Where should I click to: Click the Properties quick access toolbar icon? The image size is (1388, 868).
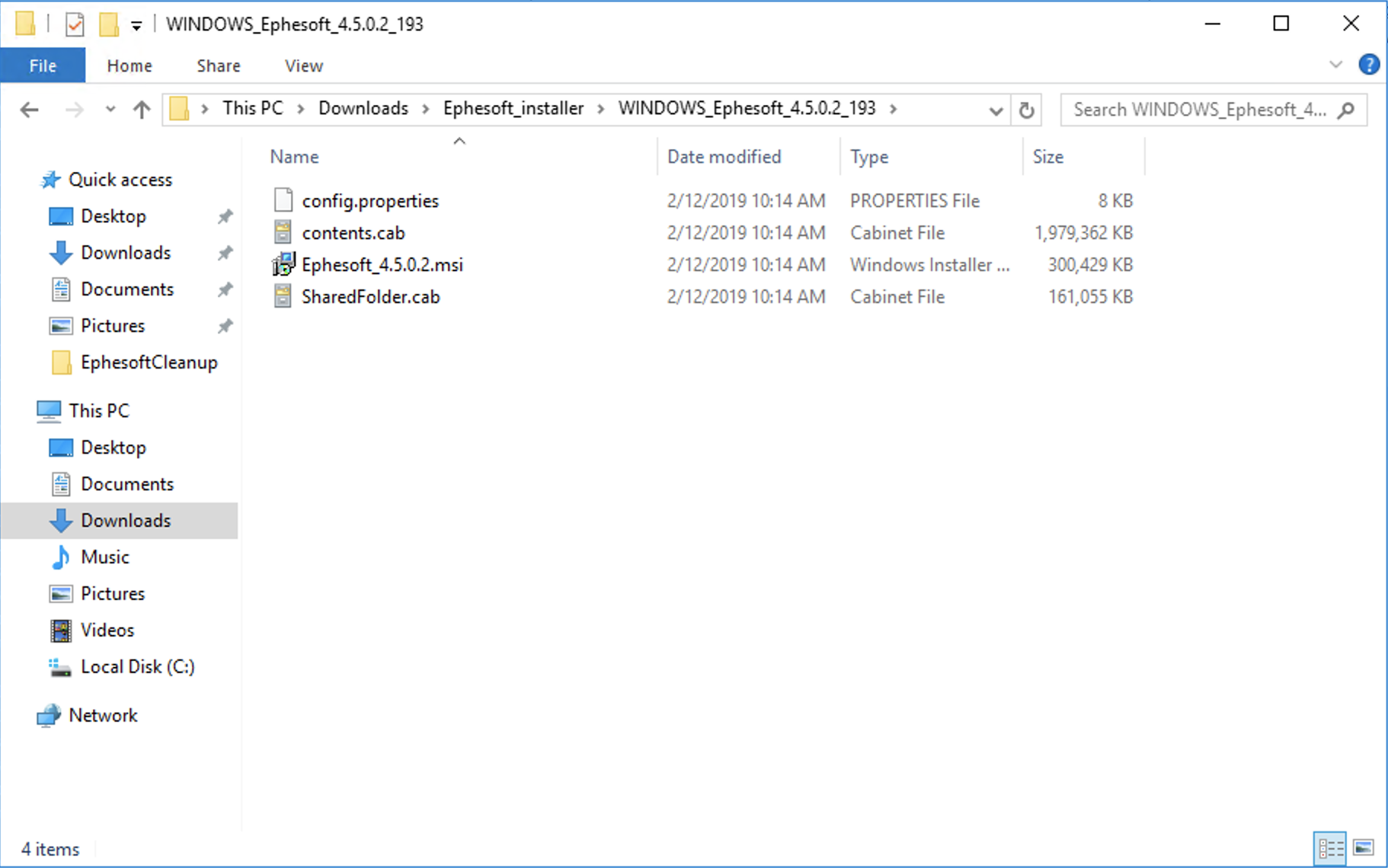(x=75, y=25)
